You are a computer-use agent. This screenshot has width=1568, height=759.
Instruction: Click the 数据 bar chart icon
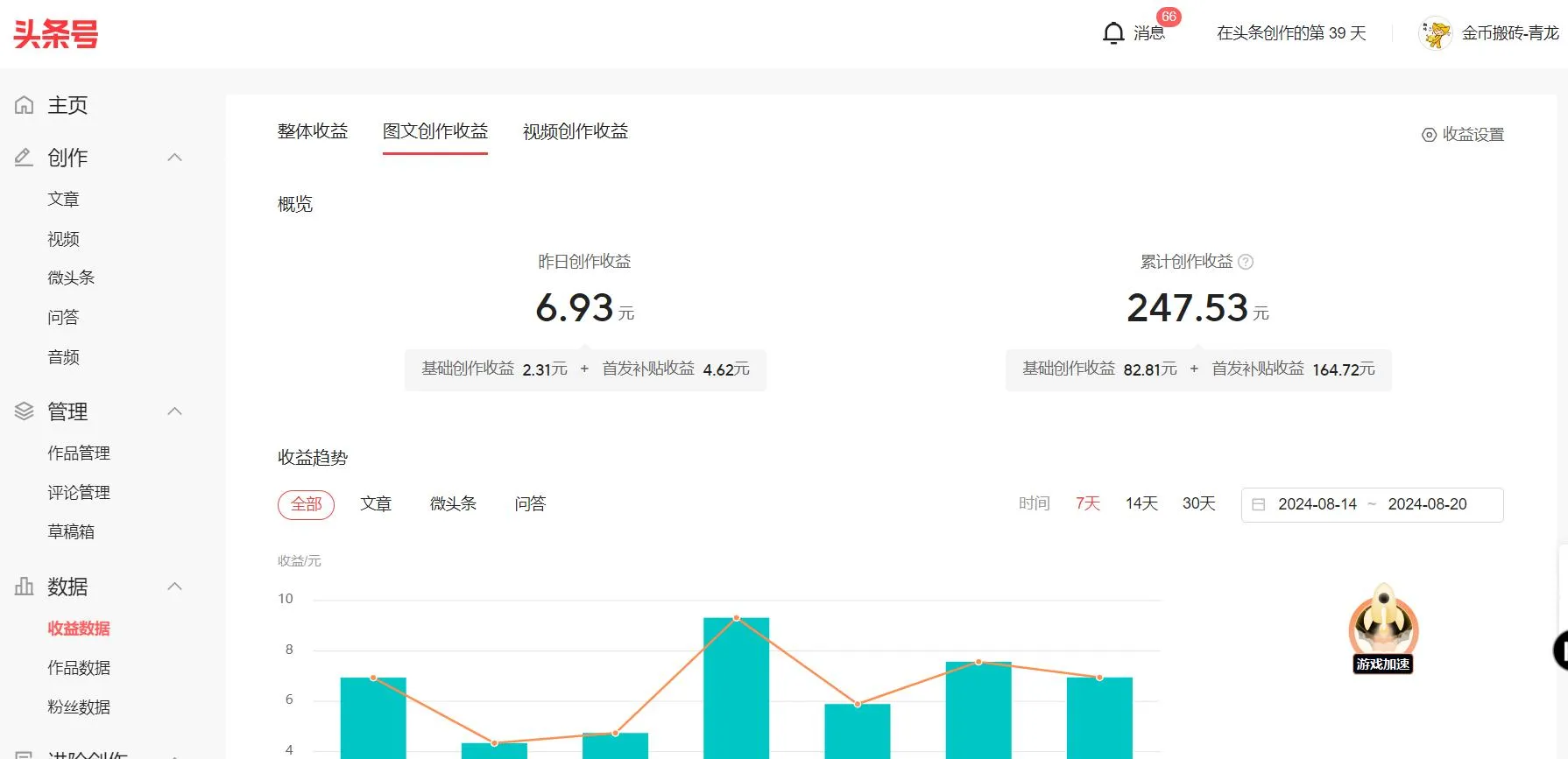[x=25, y=587]
